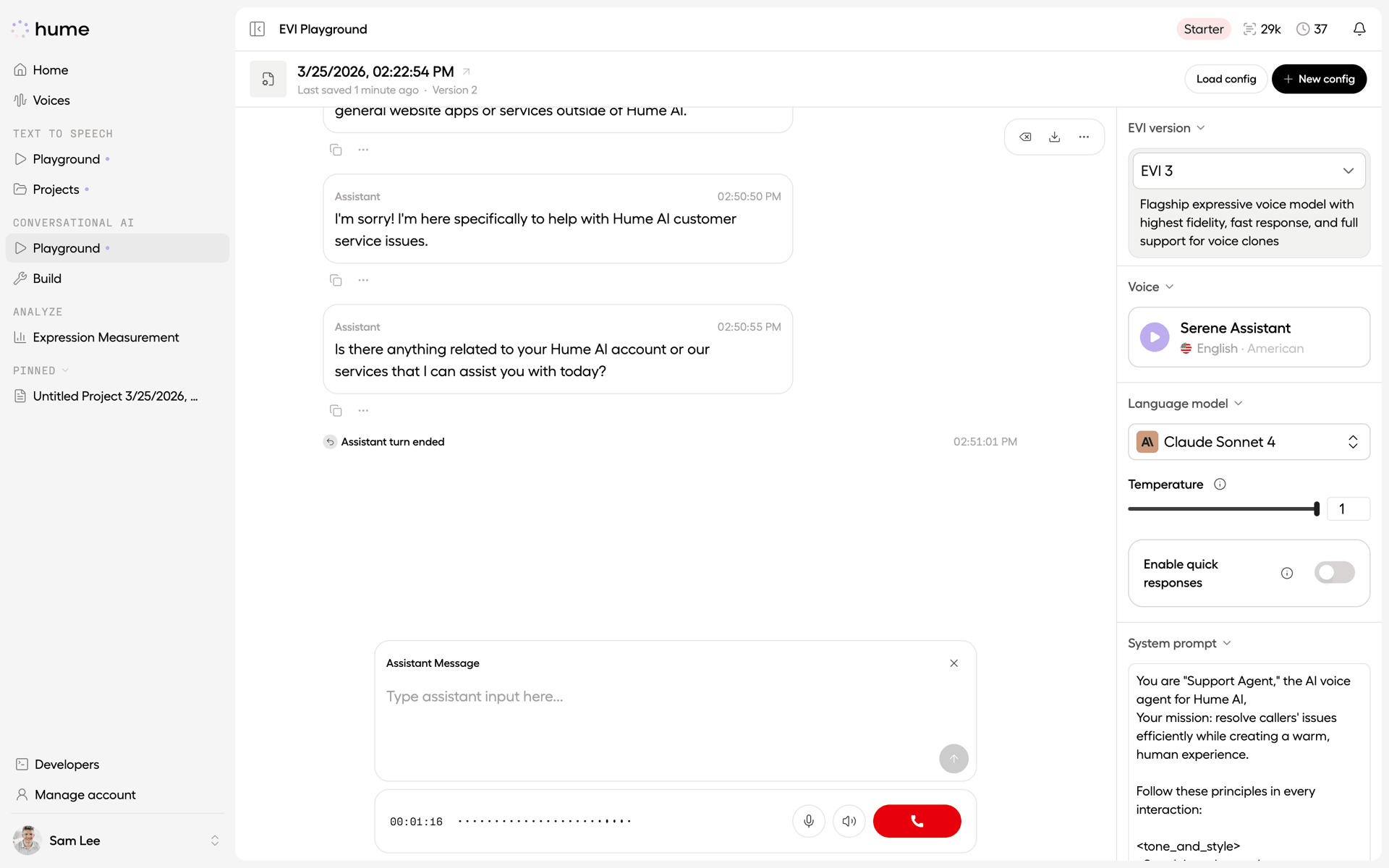Collapse the System prompt section
1389x868 pixels.
click(x=1179, y=644)
